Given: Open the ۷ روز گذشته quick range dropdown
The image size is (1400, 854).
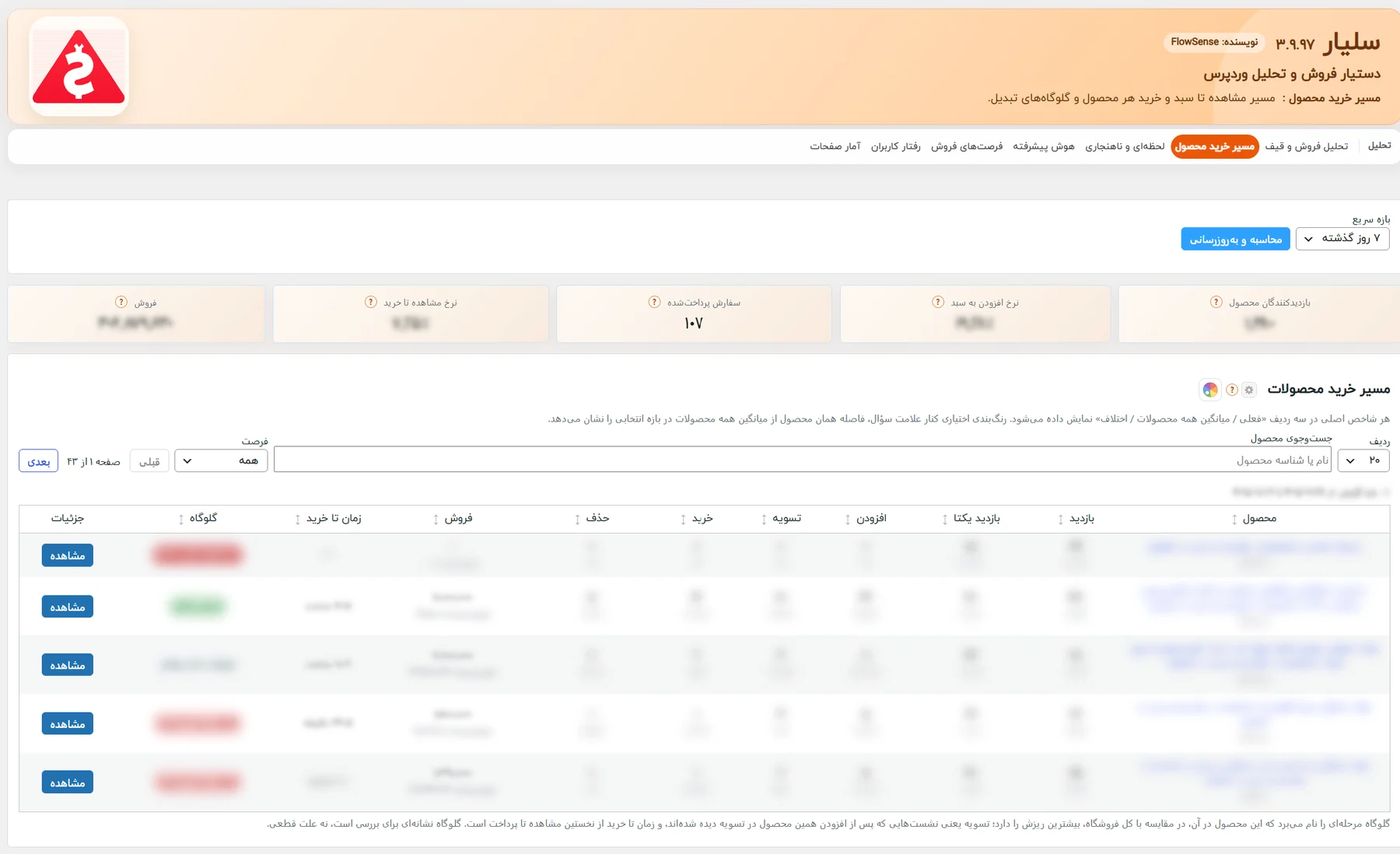Looking at the screenshot, I should (x=1342, y=239).
